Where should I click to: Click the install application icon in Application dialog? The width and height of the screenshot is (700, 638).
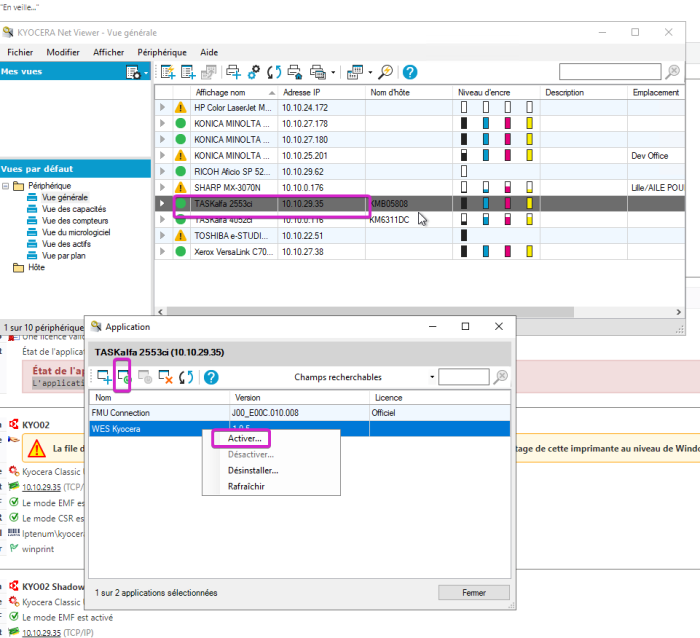tap(103, 377)
